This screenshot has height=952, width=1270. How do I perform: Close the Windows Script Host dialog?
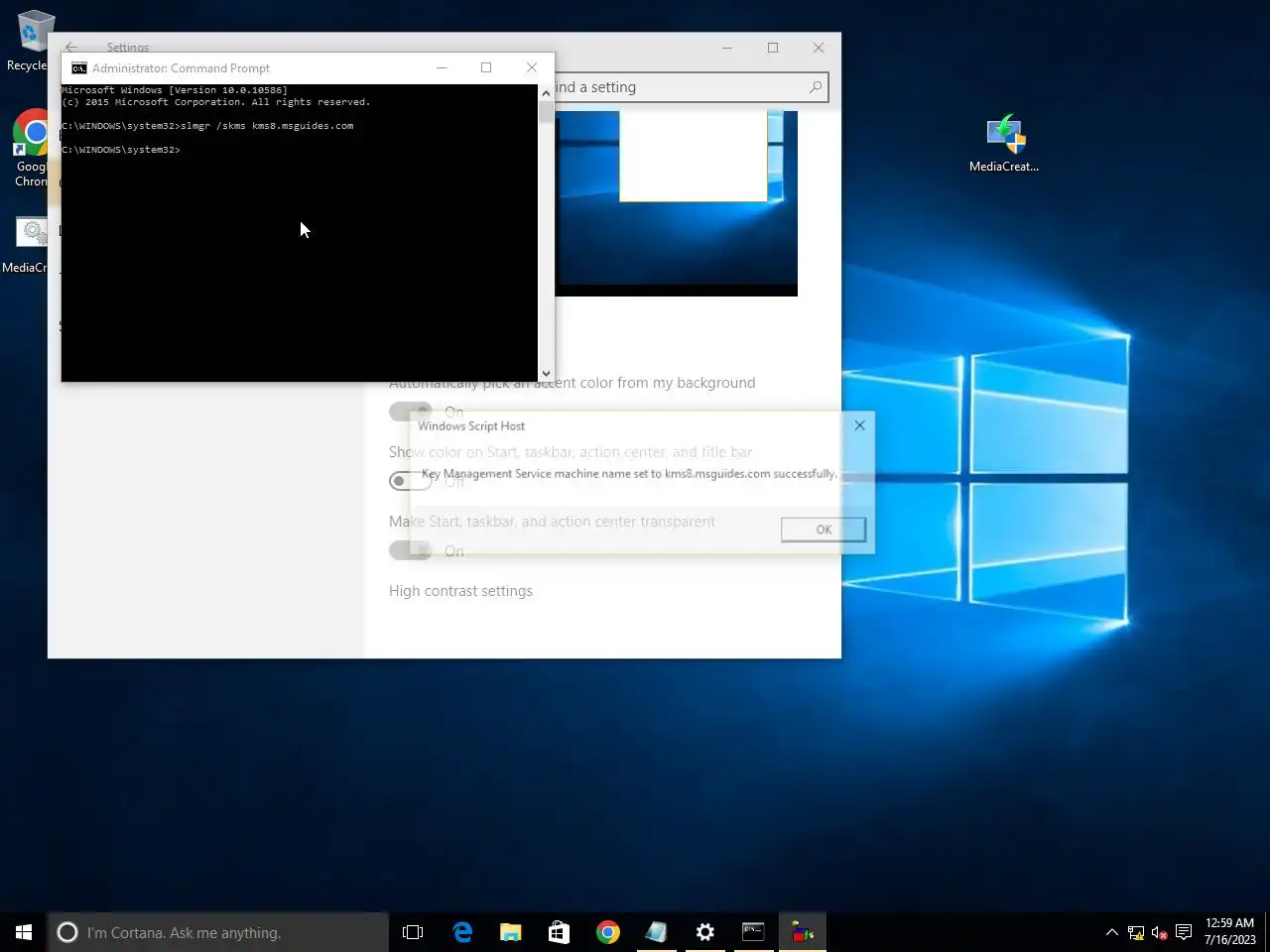(859, 425)
